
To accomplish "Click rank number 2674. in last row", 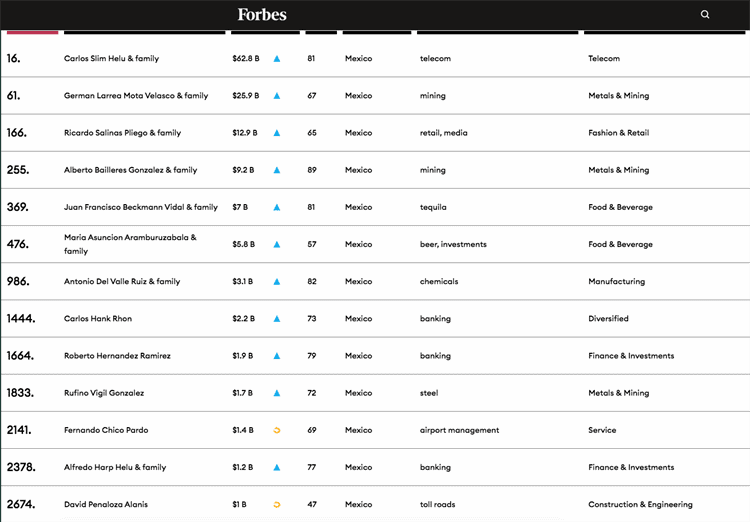I will pos(20,505).
